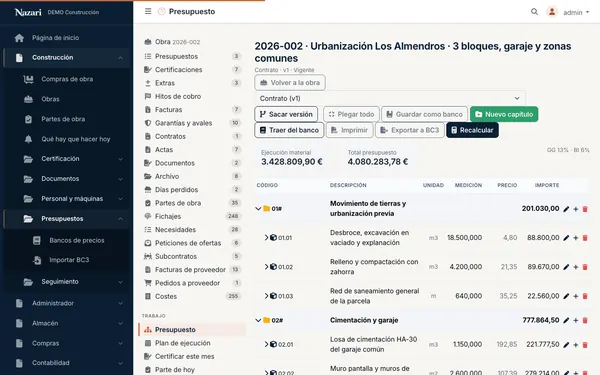
Task: Delete row 02.01 with trash icon
Action: point(585,345)
